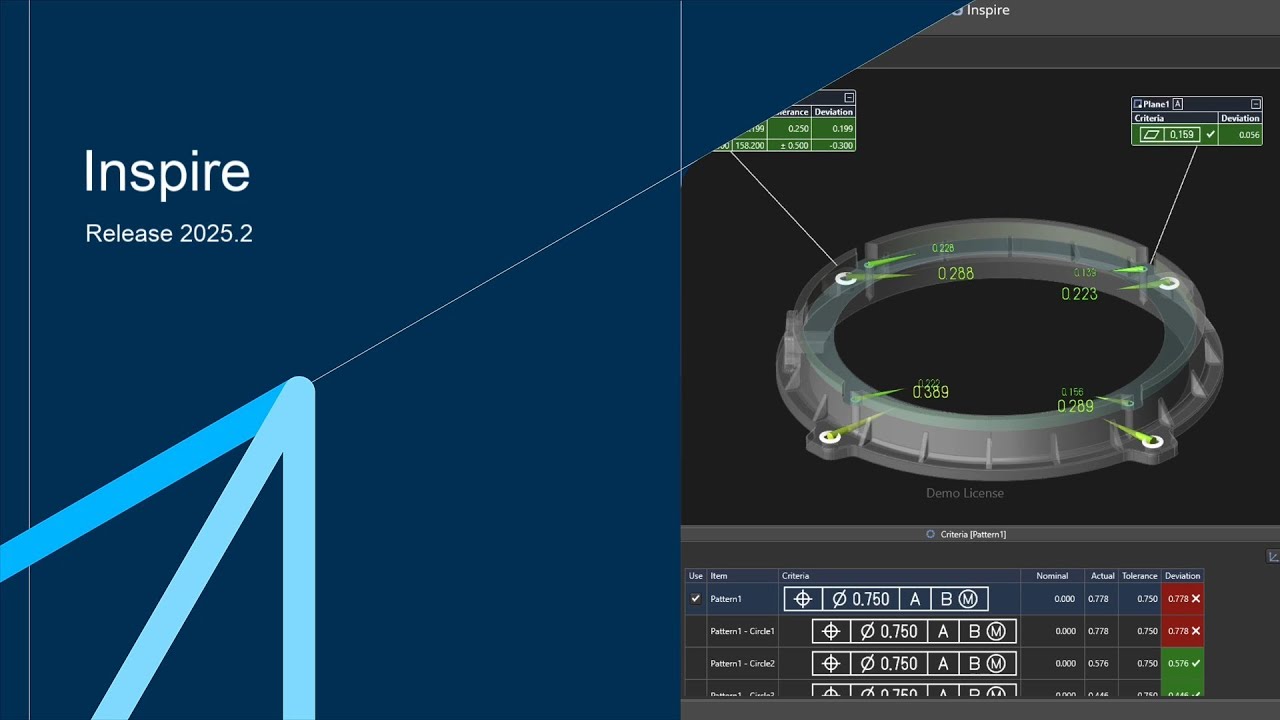Select the Pattern1 item name
1280x720 pixels.
coord(726,599)
